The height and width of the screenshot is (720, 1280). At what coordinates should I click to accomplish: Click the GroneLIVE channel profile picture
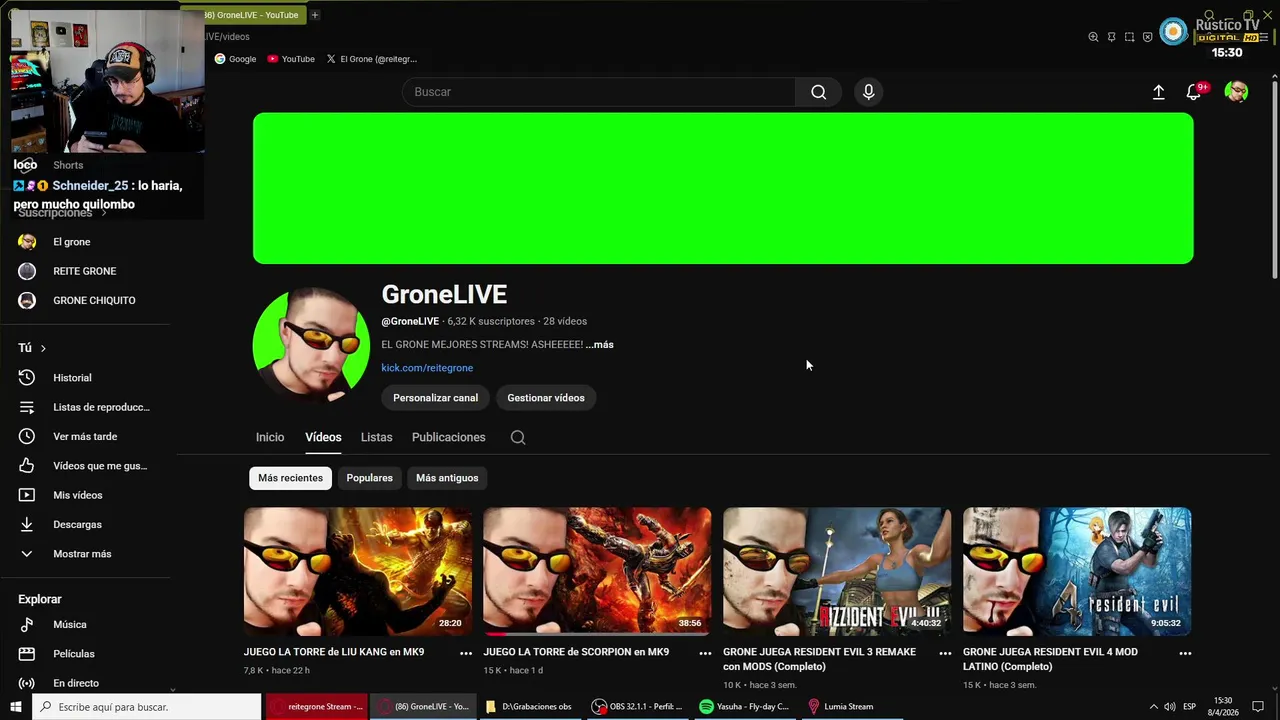click(311, 345)
